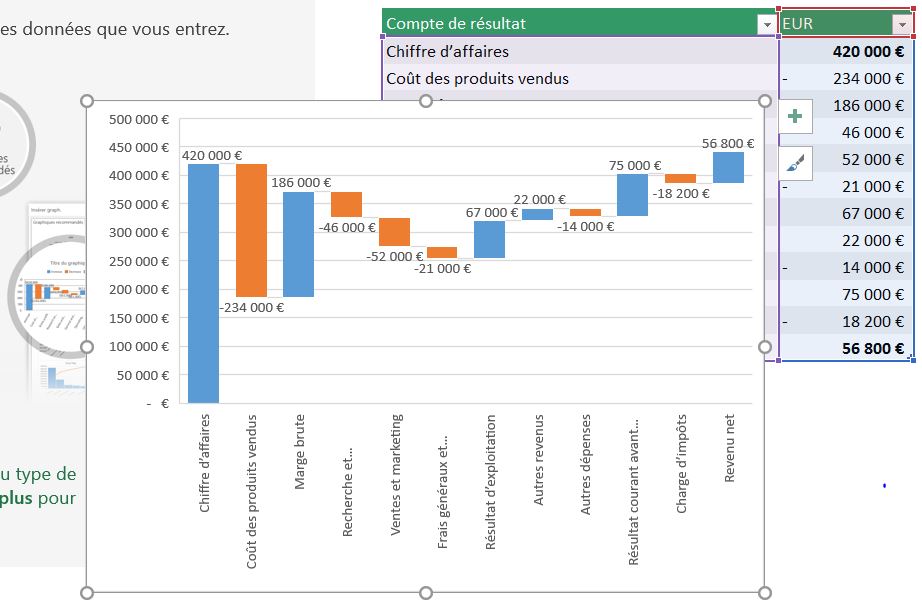This screenshot has width=922, height=612.
Task: Open the Chart Elements plus button
Action: 795,116
